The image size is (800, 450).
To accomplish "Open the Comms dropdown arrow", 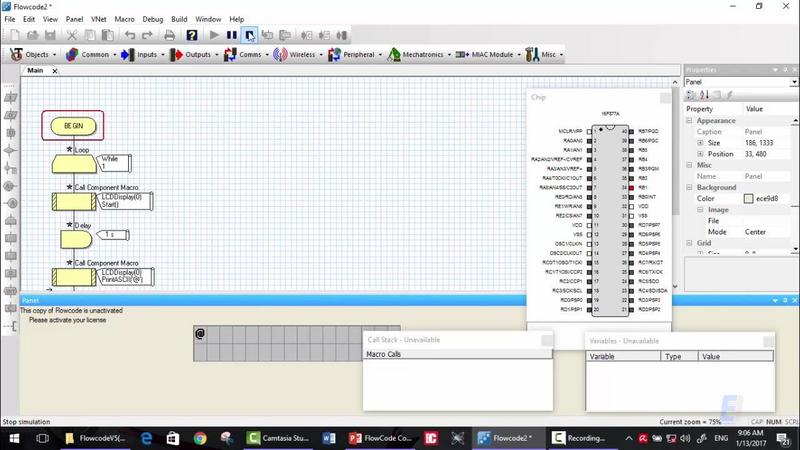I will click(267, 55).
